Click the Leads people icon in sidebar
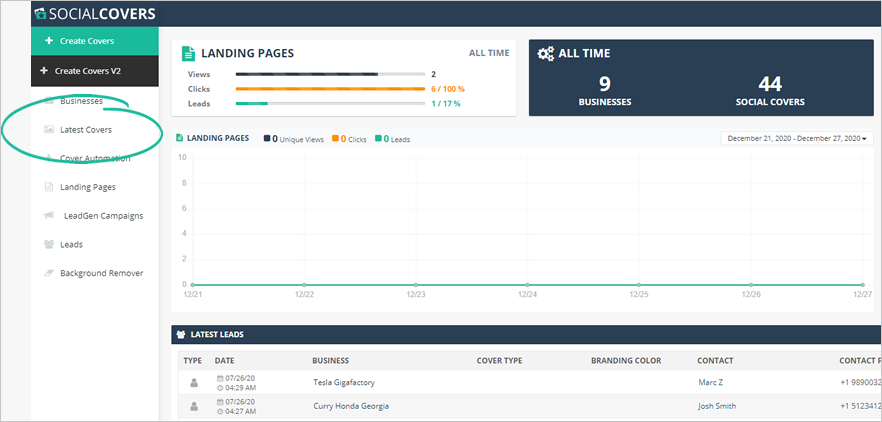 [x=49, y=244]
